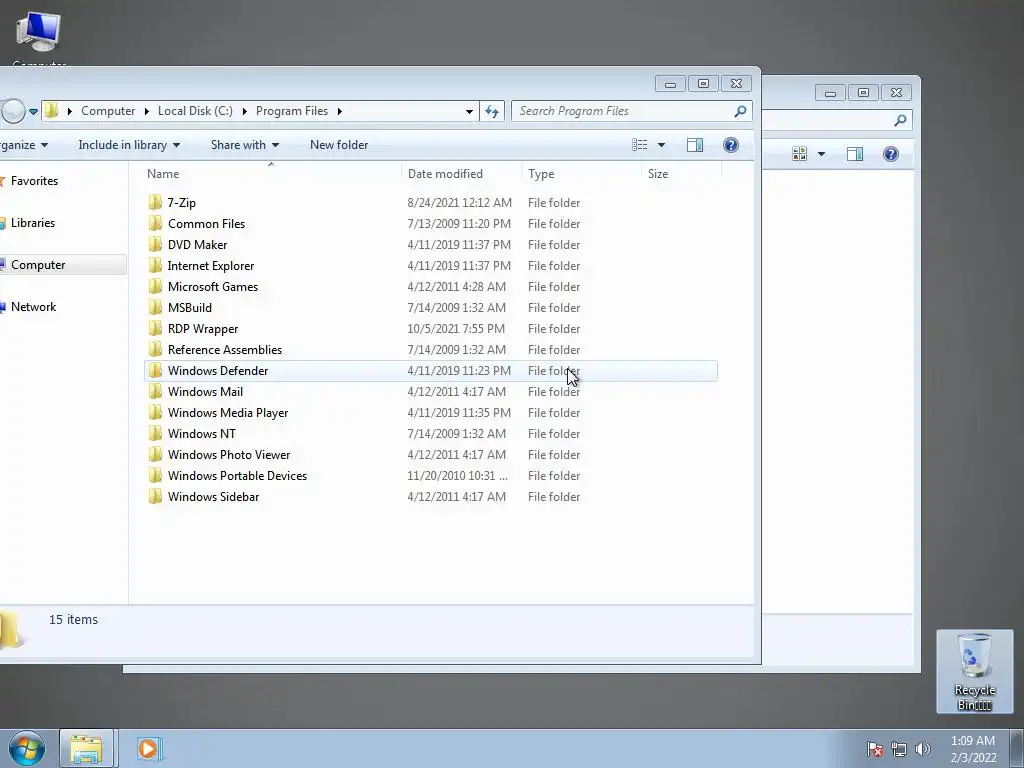Select the Windows Sidebar folder icon
Viewport: 1024px width, 768px height.
[155, 496]
